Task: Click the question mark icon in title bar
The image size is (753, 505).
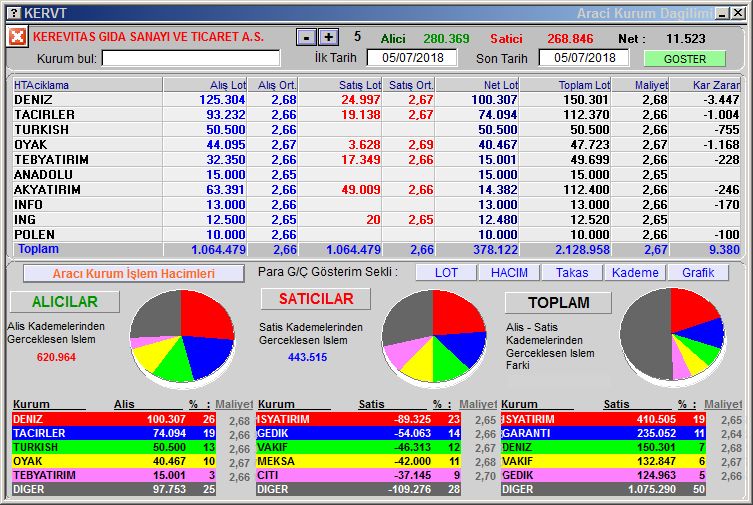Action: (15, 12)
